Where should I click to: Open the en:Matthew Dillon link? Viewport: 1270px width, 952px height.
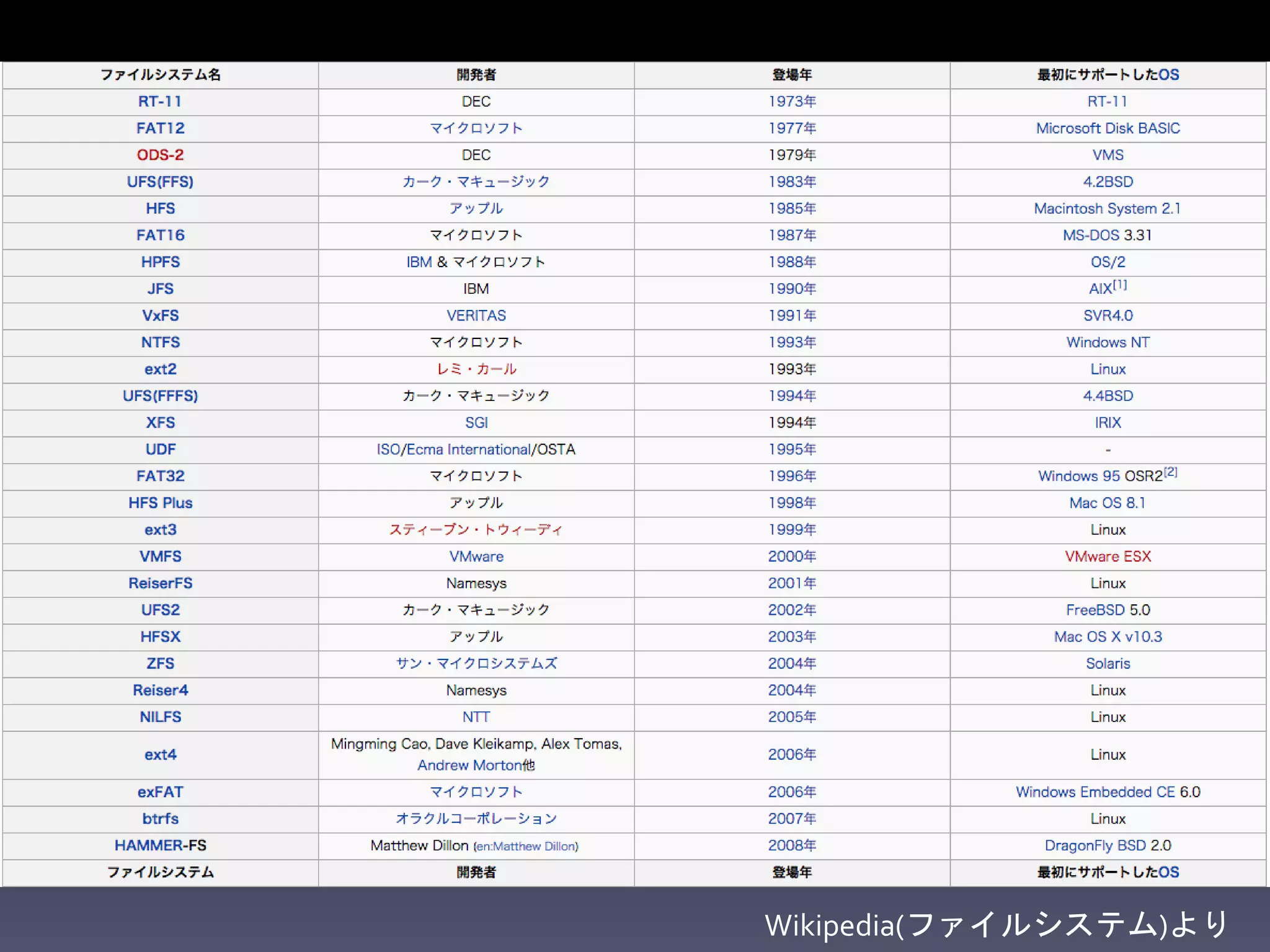pyautogui.click(x=526, y=846)
